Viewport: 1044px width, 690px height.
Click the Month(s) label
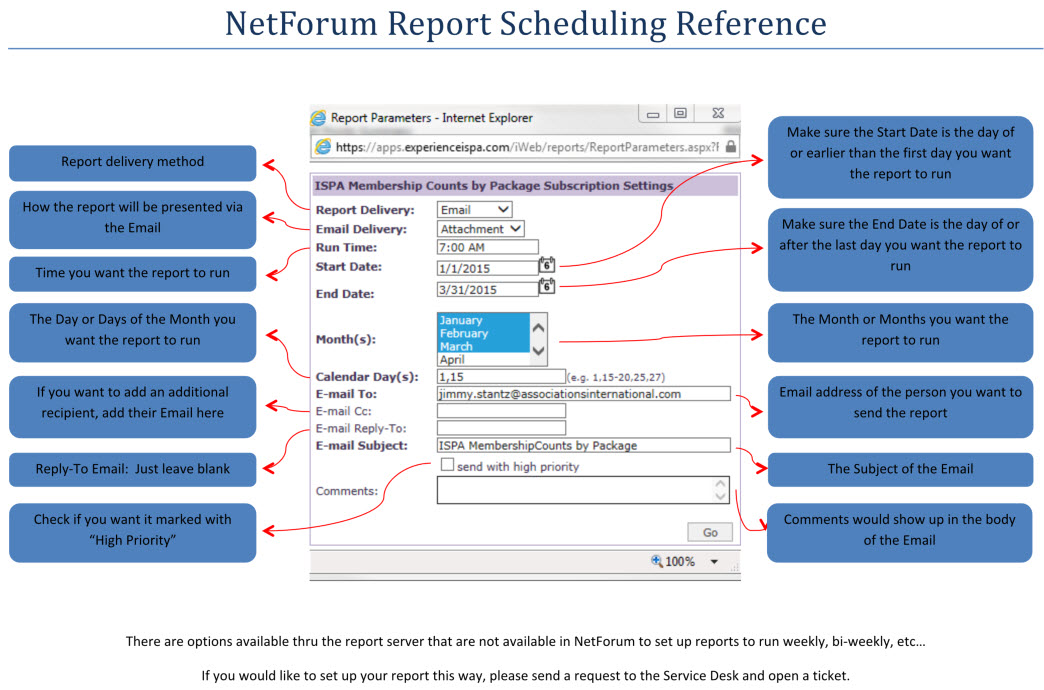tap(346, 339)
